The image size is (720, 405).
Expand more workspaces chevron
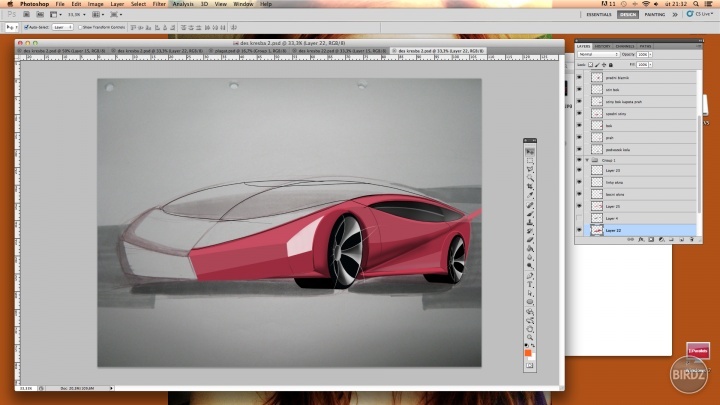675,15
